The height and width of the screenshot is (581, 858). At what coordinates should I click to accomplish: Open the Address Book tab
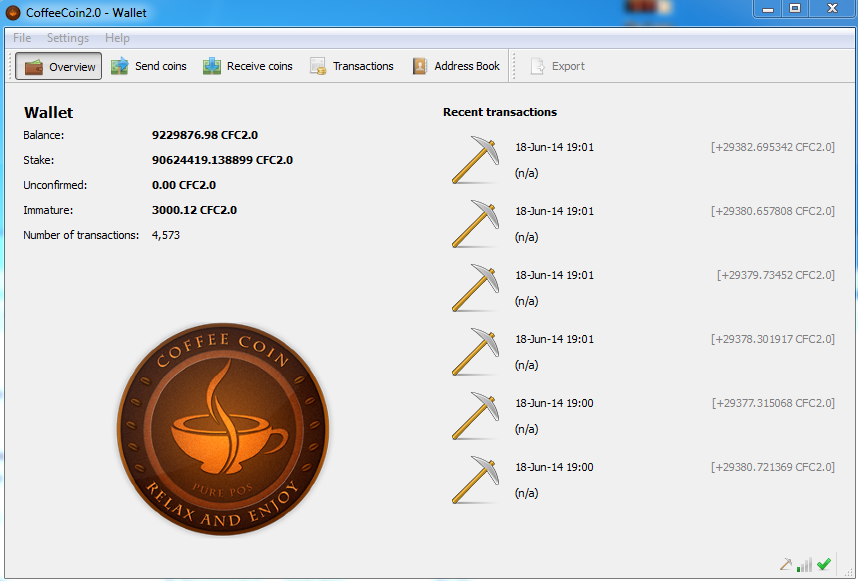456,66
